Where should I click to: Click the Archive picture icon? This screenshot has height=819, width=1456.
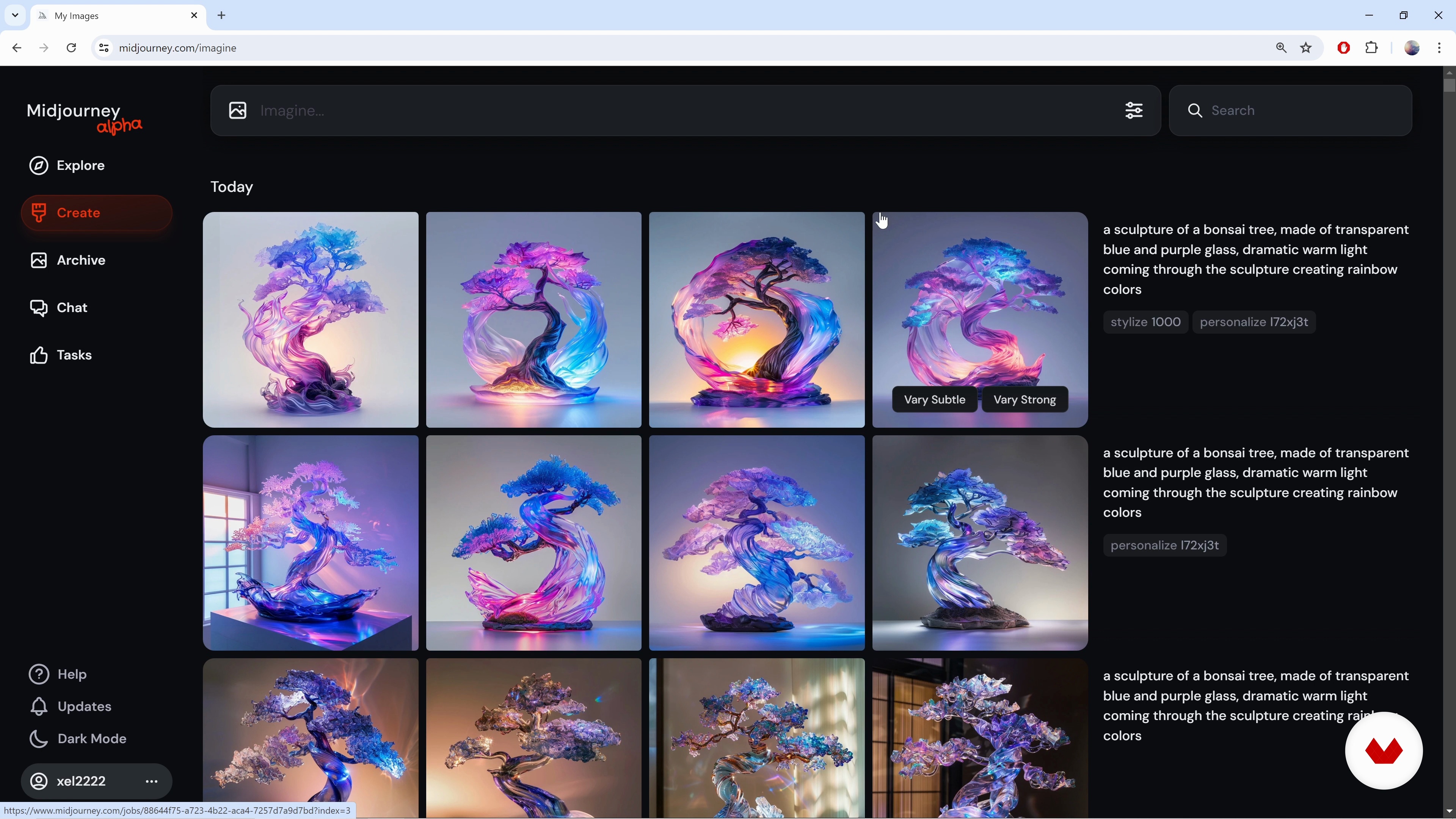pyautogui.click(x=38, y=260)
